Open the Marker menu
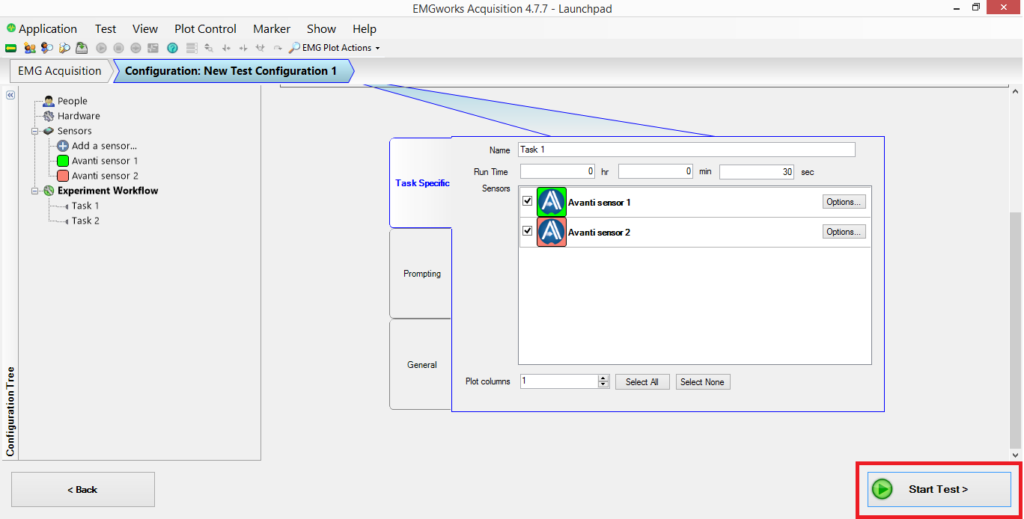Viewport: 1024px width, 519px height. (272, 29)
